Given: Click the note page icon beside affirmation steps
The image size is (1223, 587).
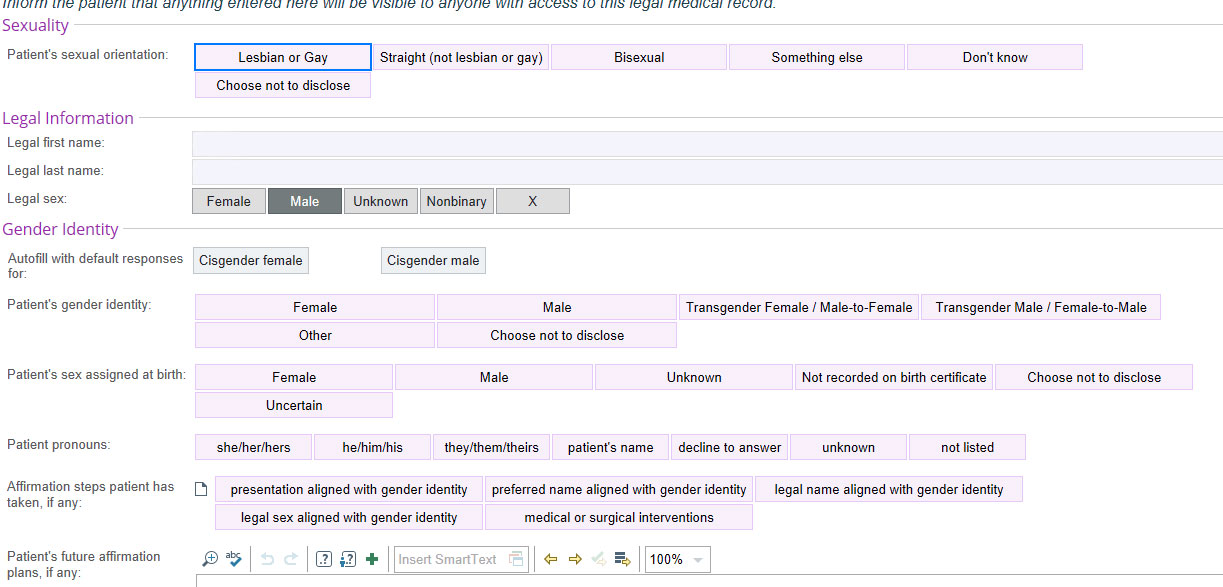Looking at the screenshot, I should click(x=201, y=490).
